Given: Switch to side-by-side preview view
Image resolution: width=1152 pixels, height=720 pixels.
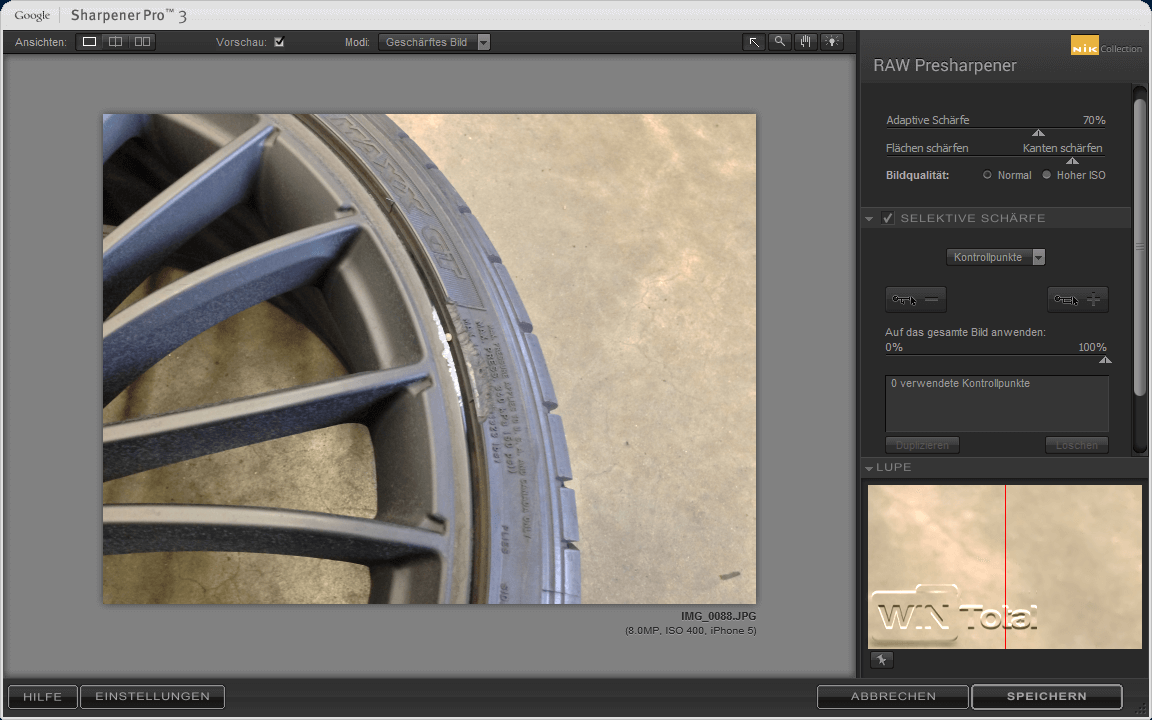Looking at the screenshot, I should [142, 42].
